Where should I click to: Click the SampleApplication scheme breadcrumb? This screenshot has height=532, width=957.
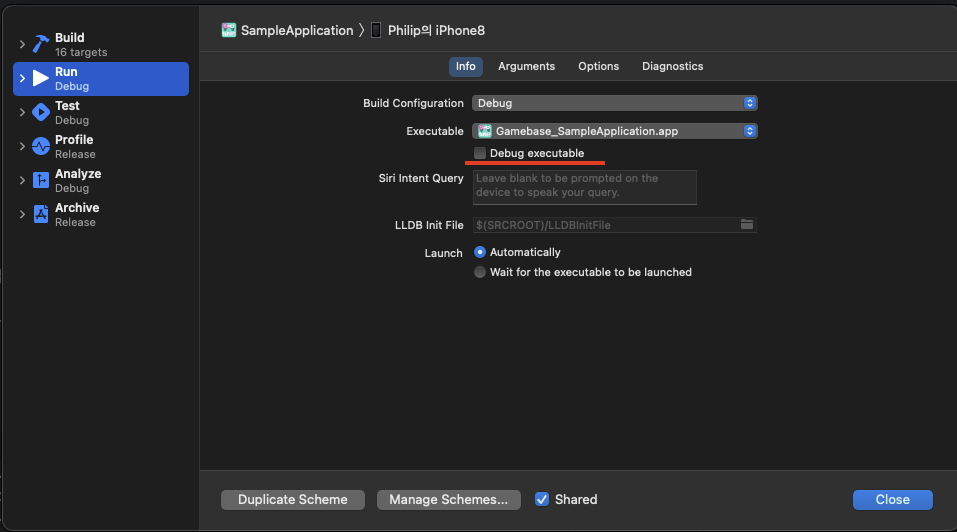click(x=287, y=31)
